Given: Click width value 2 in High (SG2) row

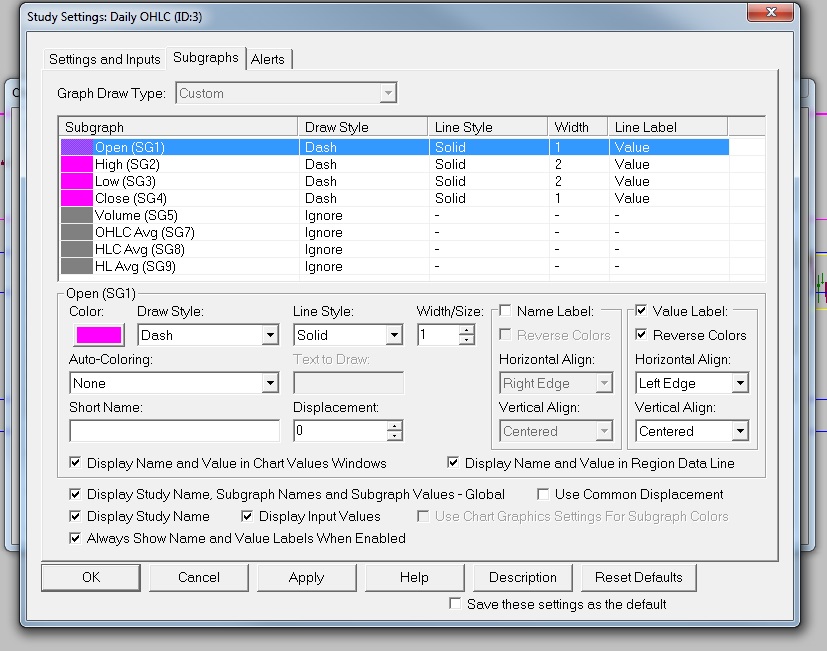Looking at the screenshot, I should coord(558,164).
